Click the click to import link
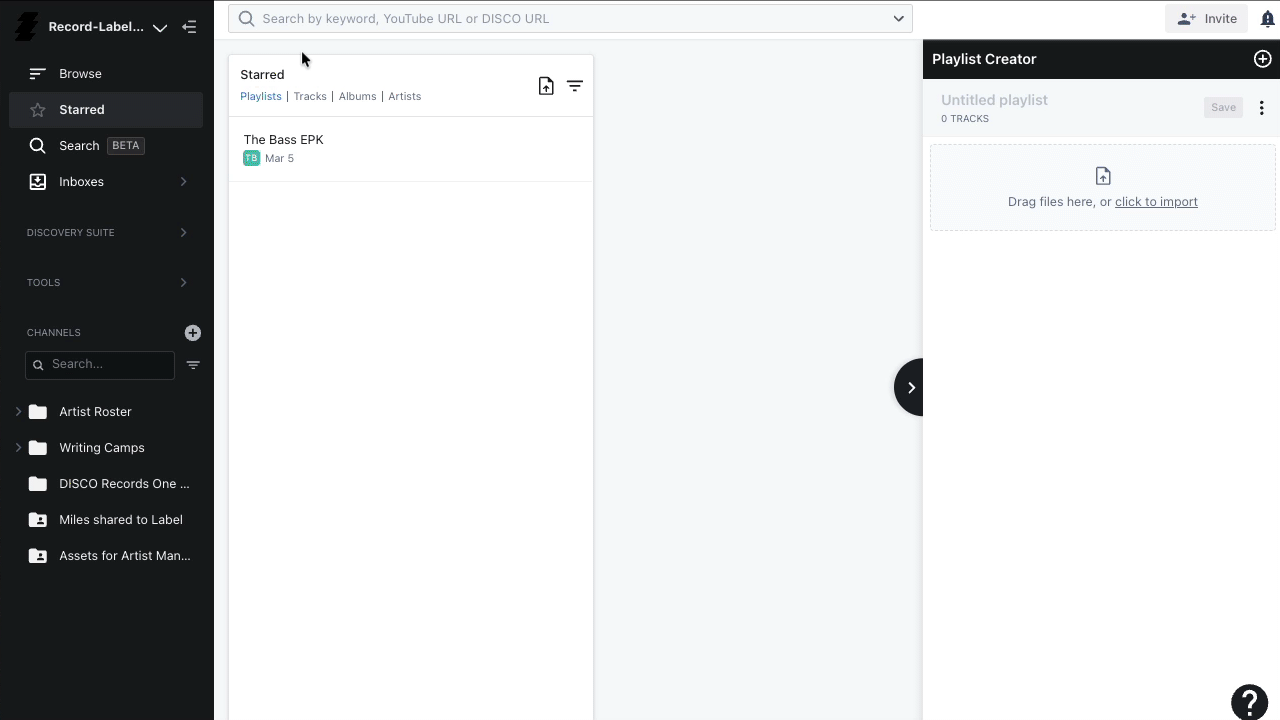 (x=1156, y=201)
